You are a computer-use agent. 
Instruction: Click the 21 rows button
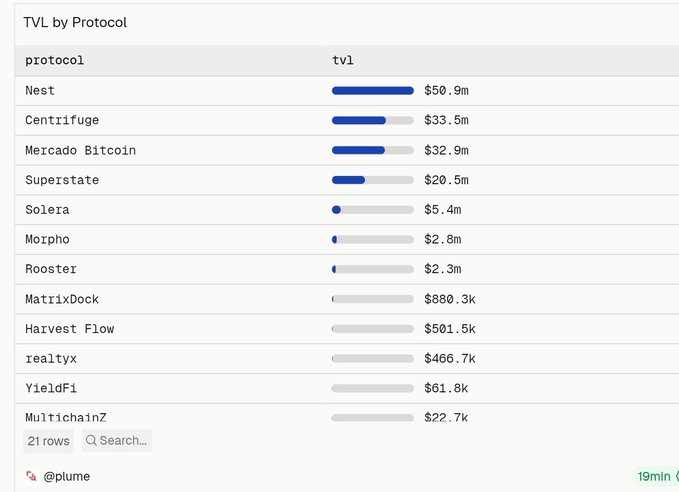(x=48, y=441)
